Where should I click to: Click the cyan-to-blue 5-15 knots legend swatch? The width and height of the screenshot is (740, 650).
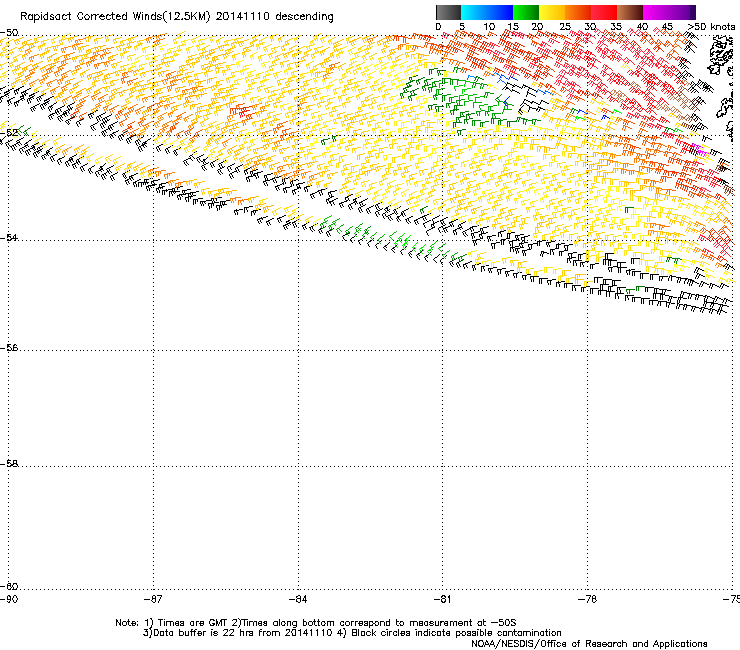coord(487,12)
